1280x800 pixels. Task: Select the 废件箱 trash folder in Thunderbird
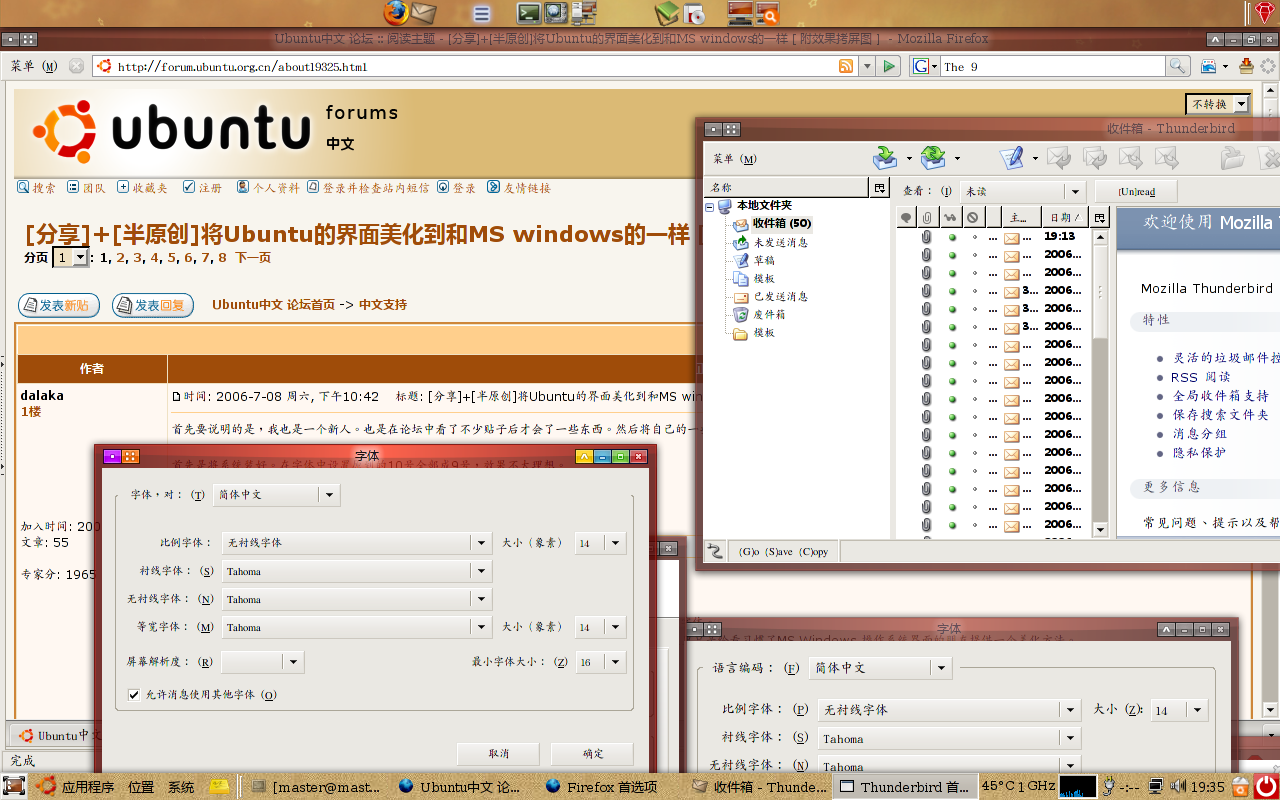tap(769, 314)
